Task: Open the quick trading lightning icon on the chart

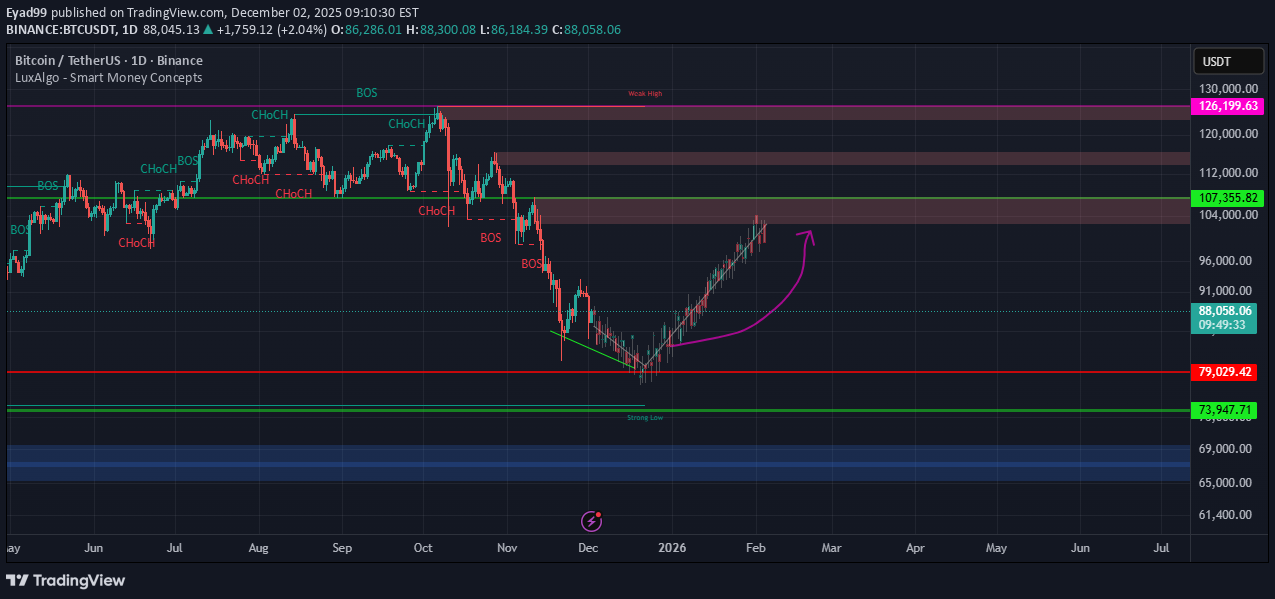Action: pyautogui.click(x=591, y=521)
